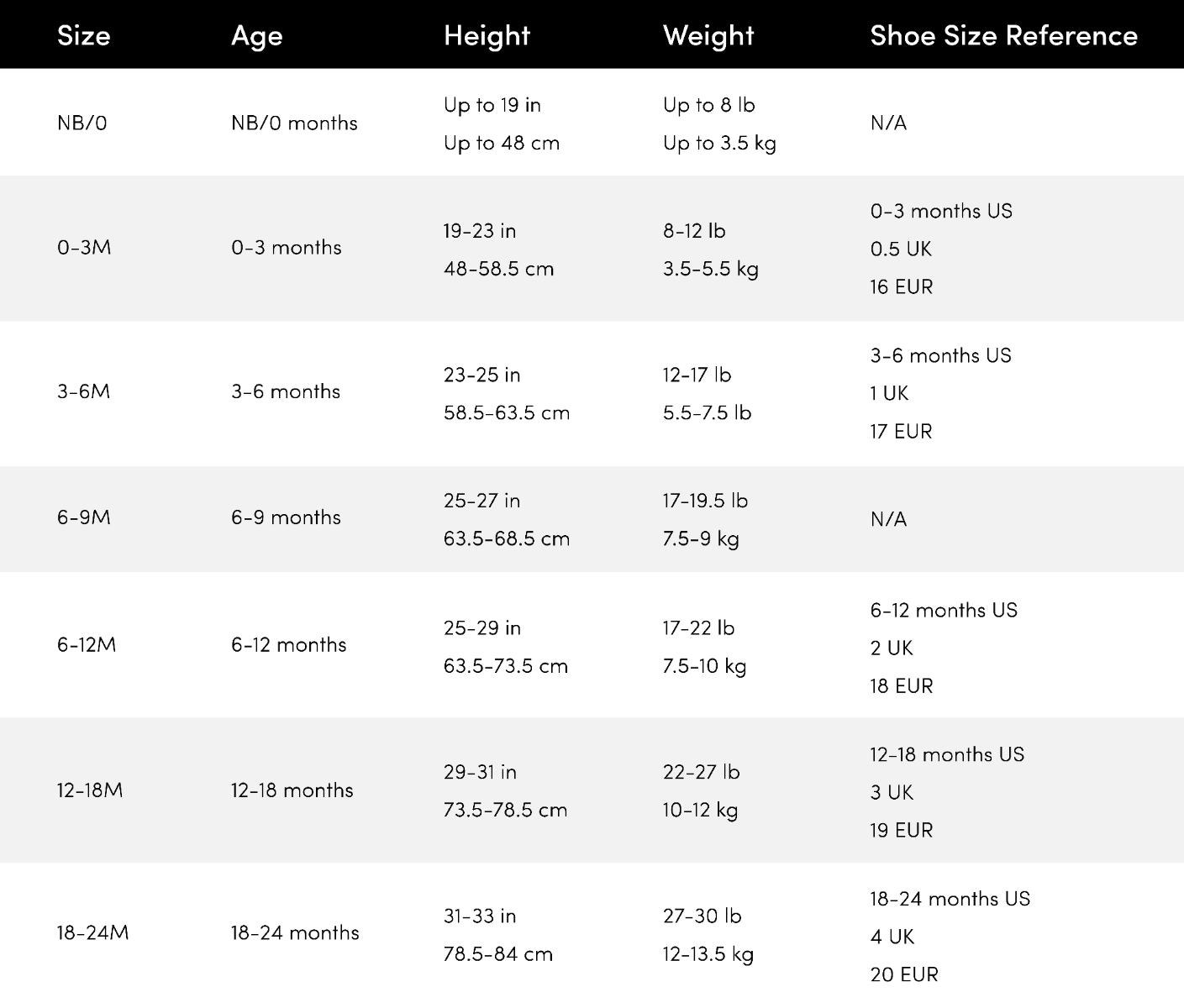1184x1008 pixels.
Task: Click the 48-58.5 cm height value
Action: (498, 270)
